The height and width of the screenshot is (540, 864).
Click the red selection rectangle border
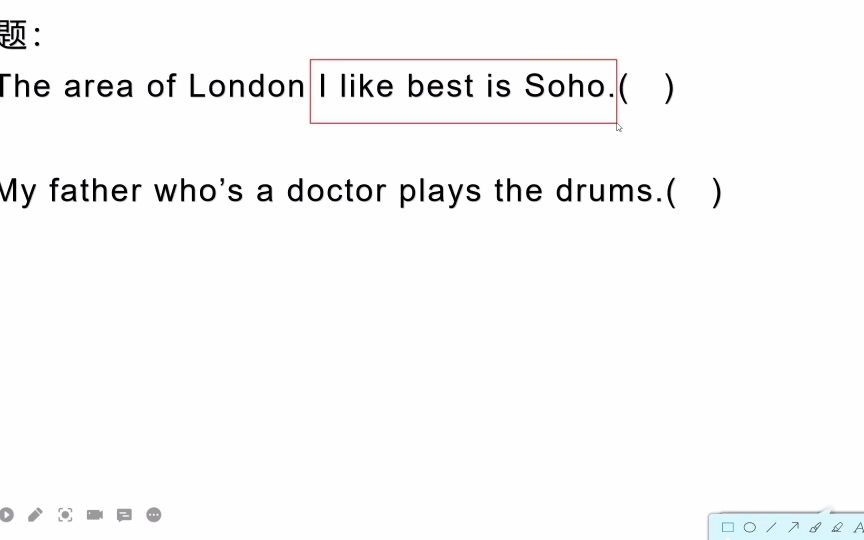click(x=463, y=60)
